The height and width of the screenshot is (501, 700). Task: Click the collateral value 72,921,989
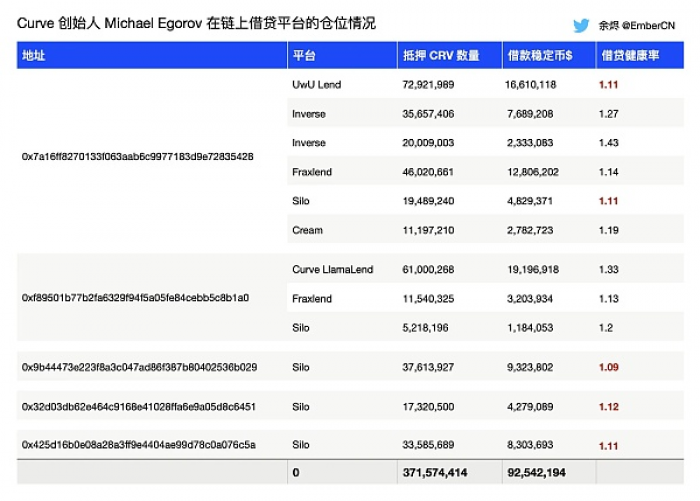tap(428, 85)
